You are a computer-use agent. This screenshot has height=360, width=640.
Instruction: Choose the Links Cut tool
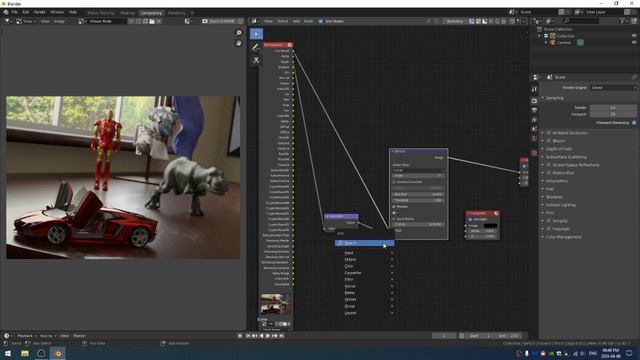(256, 60)
